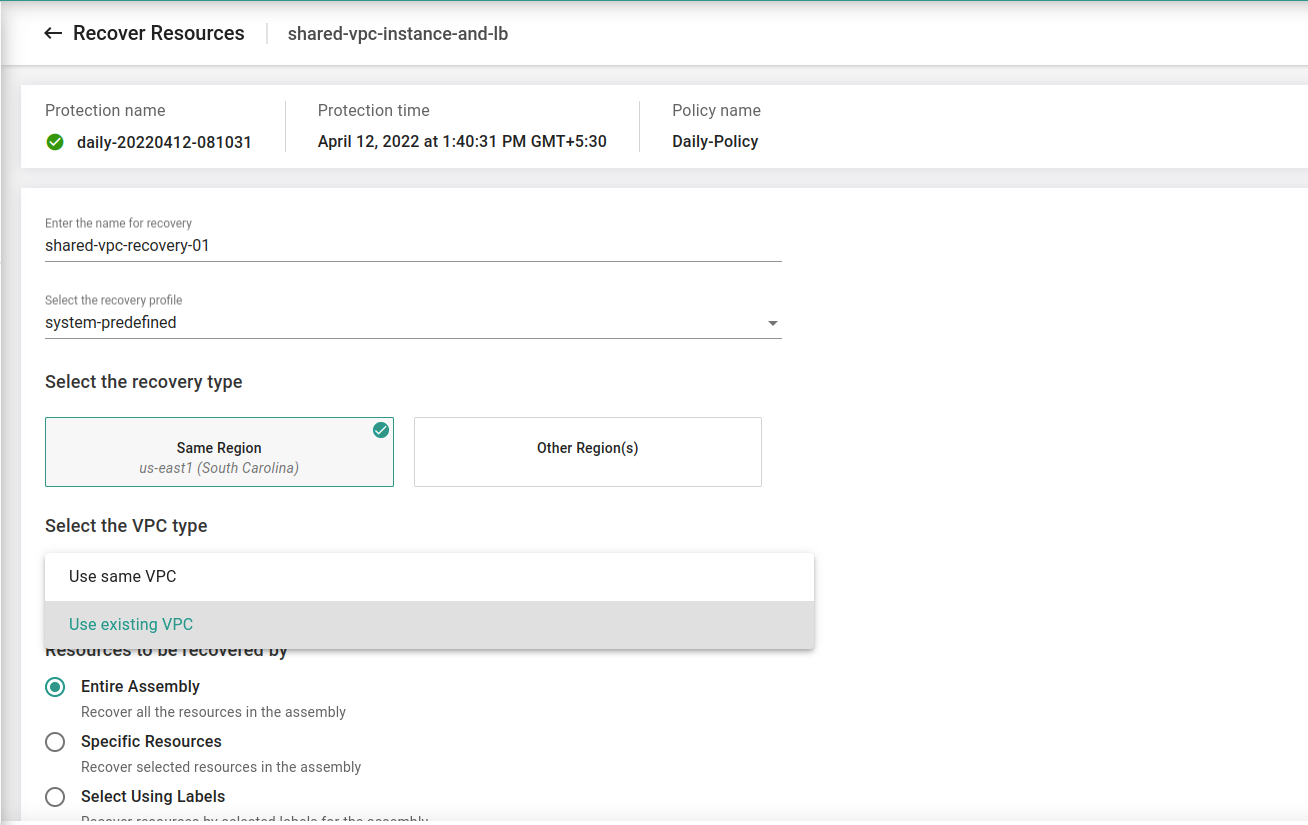Image resolution: width=1308 pixels, height=825 pixels.
Task: Click the green check status icon
Action: [x=55, y=142]
